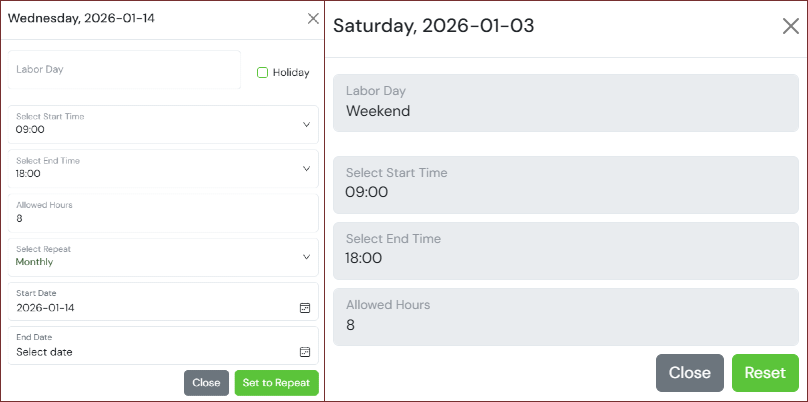This screenshot has height=402, width=808.
Task: Click the read-only End Time 18:00 field
Action: 565,249
